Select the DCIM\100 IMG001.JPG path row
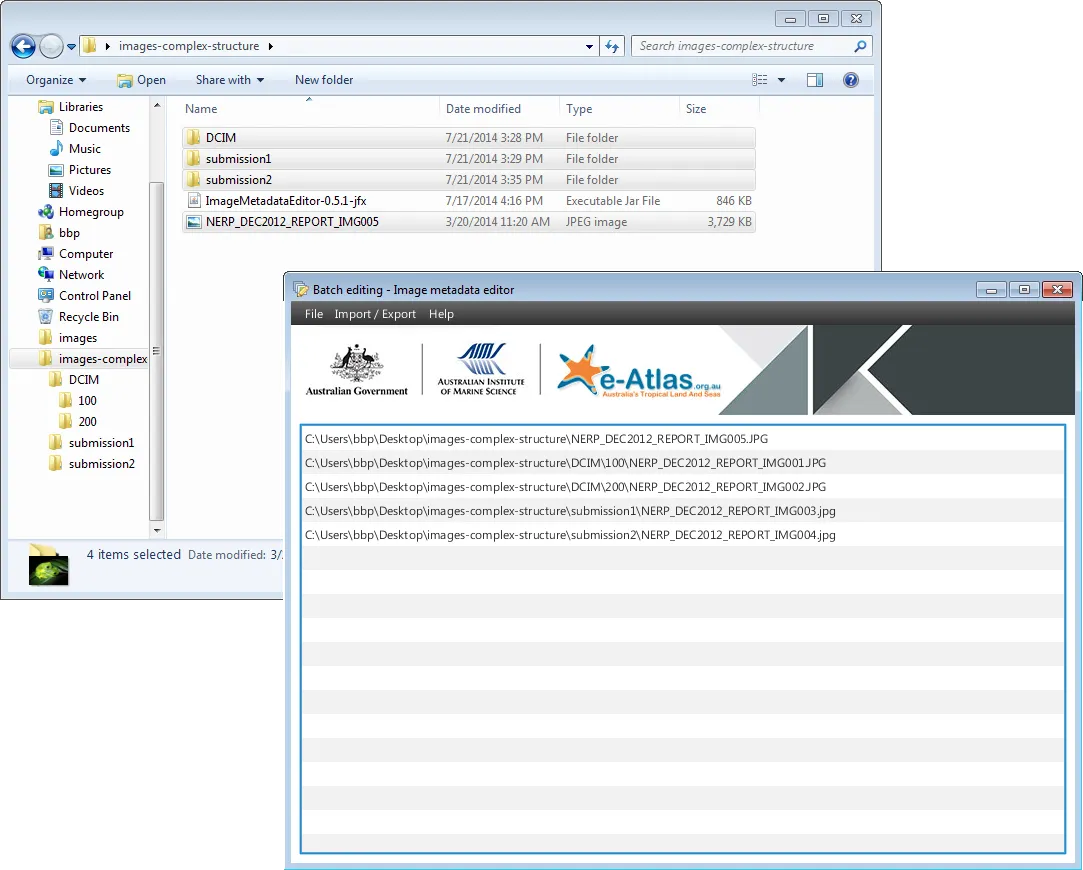The image size is (1083, 870). pos(683,463)
